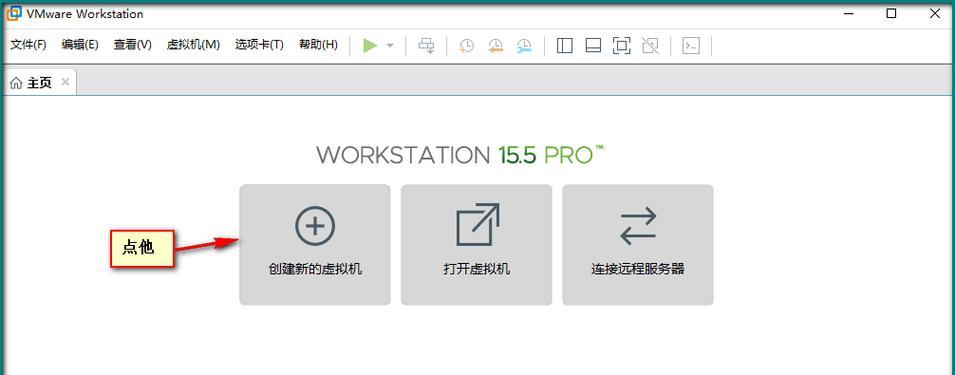Viewport: 955px width, 375px height.
Task: Click the Unity mode icon
Action: [650, 46]
